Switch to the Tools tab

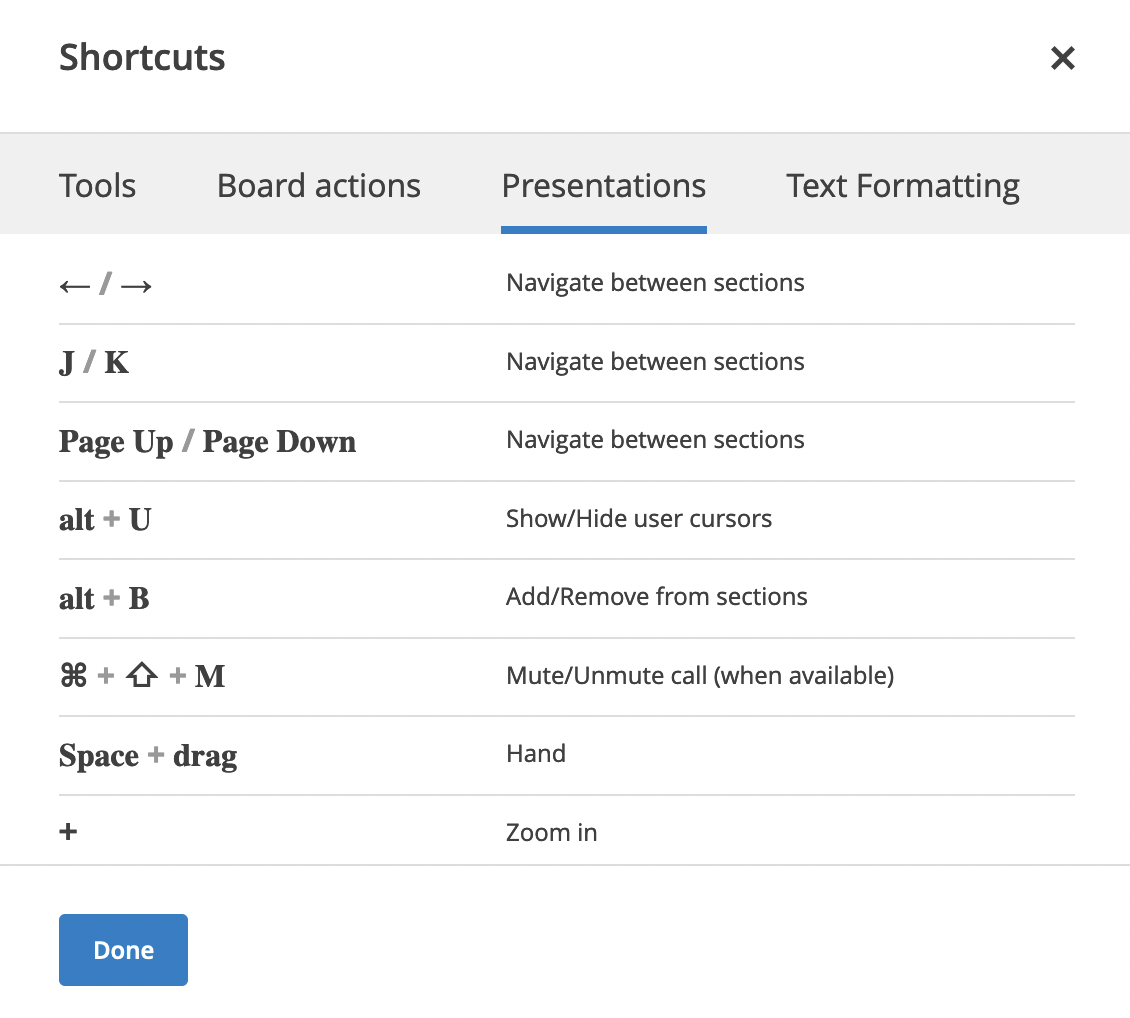coord(97,186)
